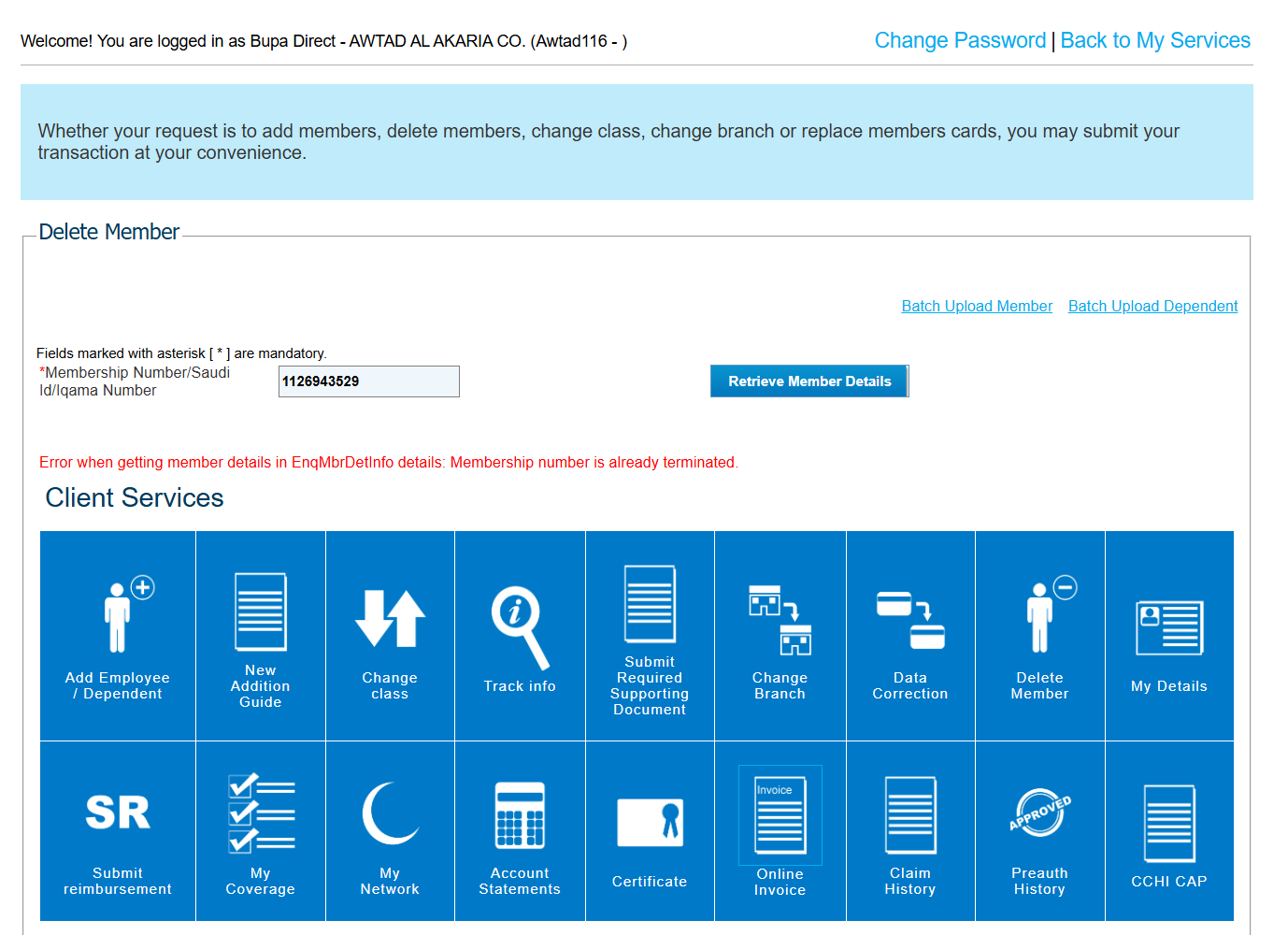
Task: Go Back to My Services
Action: click(1155, 40)
